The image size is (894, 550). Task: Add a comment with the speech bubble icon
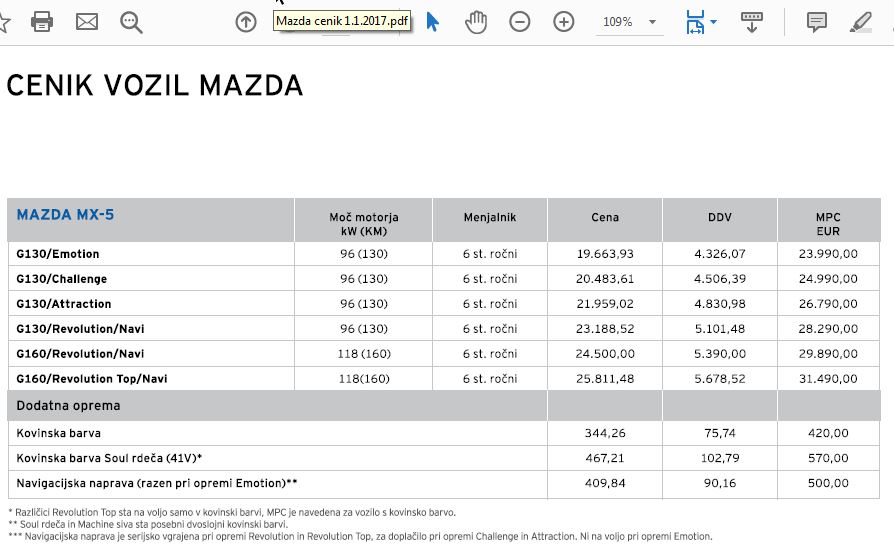[816, 22]
